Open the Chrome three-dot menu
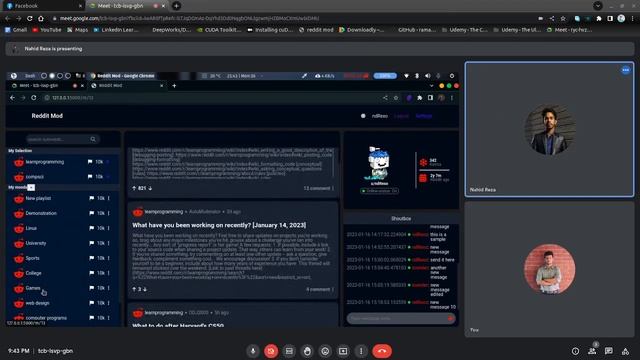 [x=633, y=18]
